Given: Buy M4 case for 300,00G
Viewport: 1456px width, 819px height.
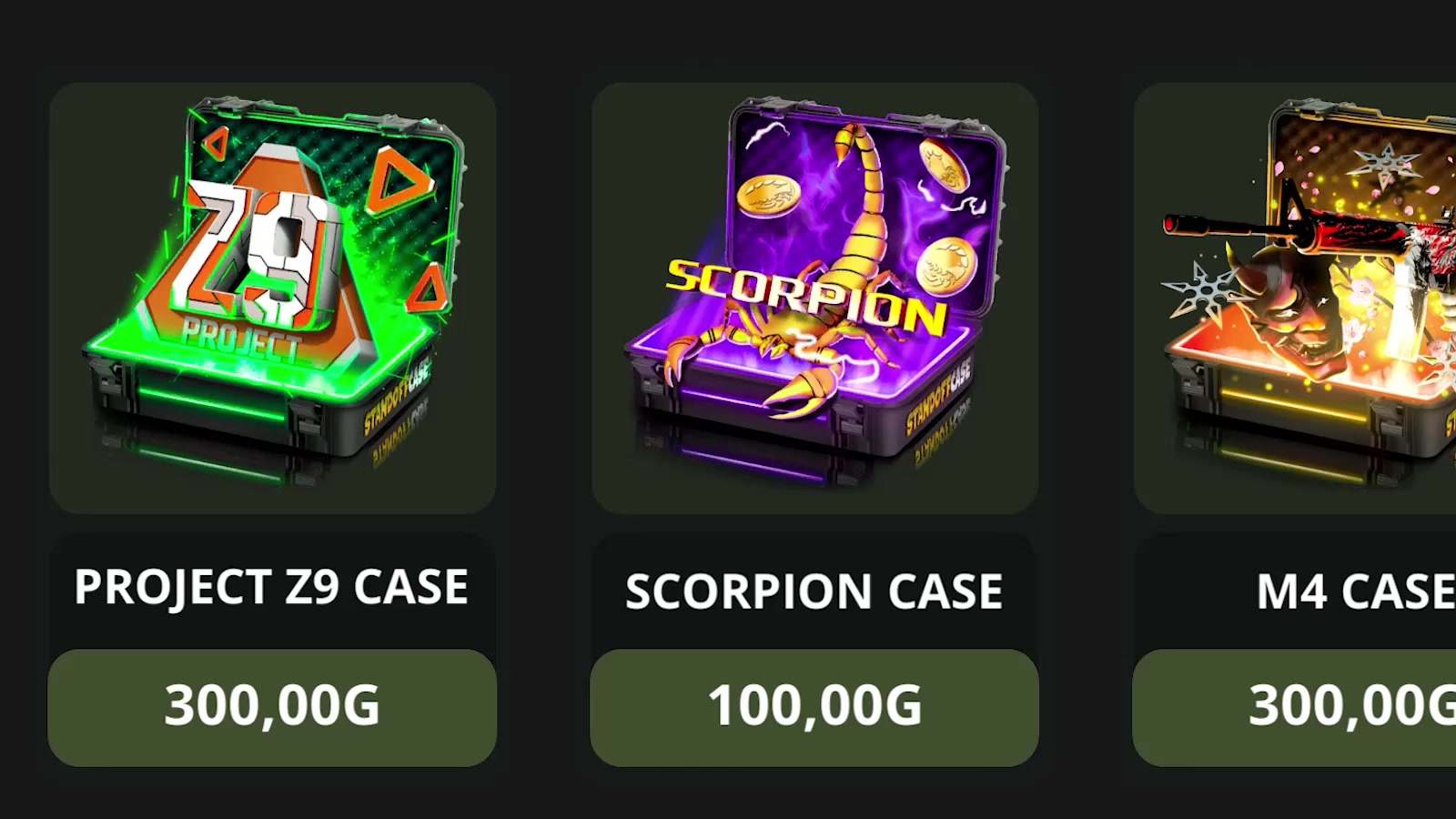Looking at the screenshot, I should coord(1294,707).
